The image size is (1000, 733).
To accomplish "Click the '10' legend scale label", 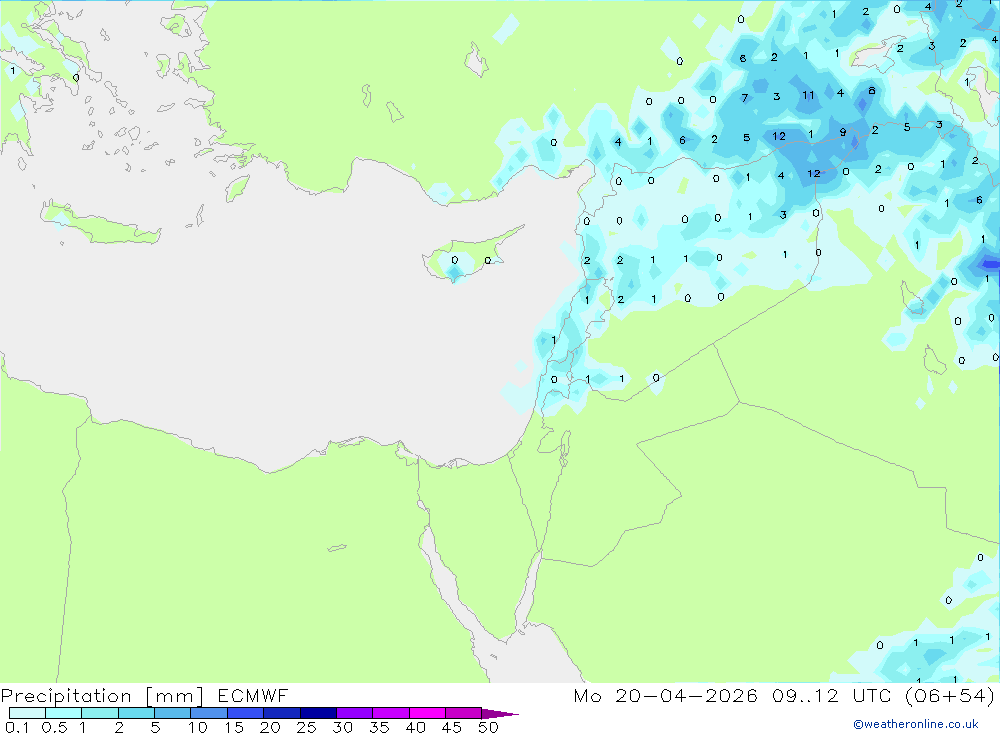I will point(198,727).
